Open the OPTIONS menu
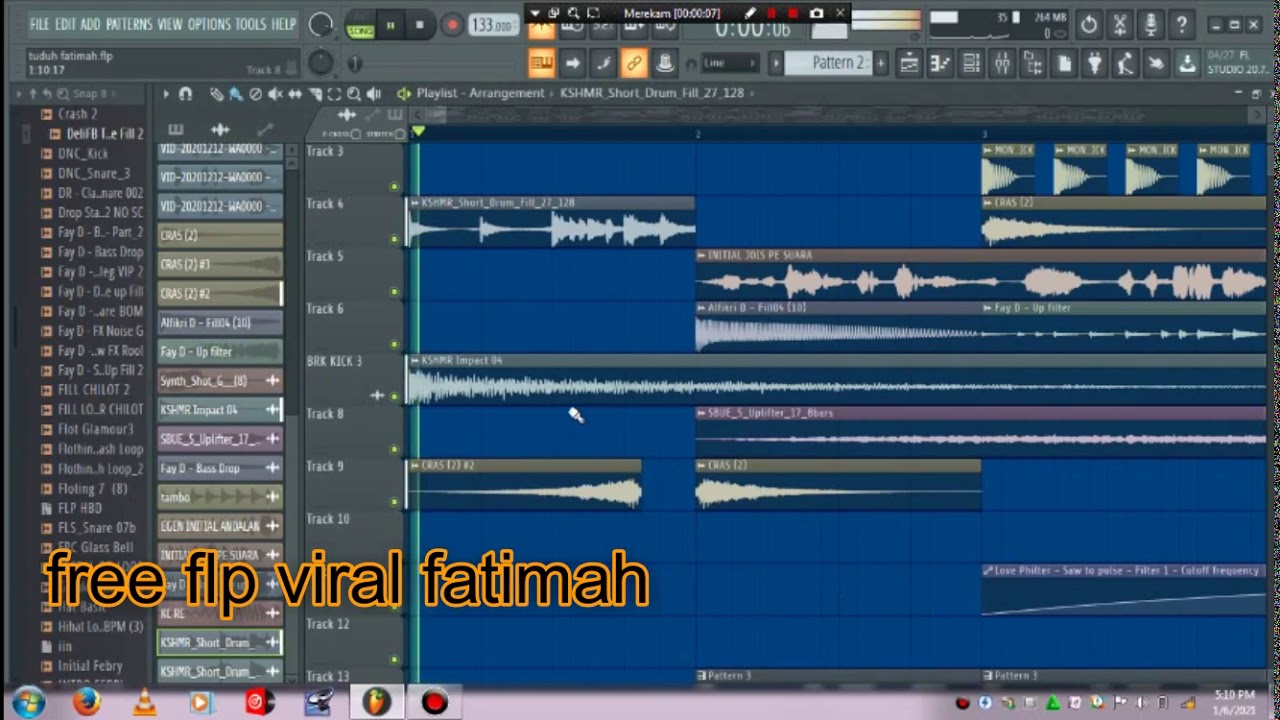The height and width of the screenshot is (720, 1280). [209, 24]
